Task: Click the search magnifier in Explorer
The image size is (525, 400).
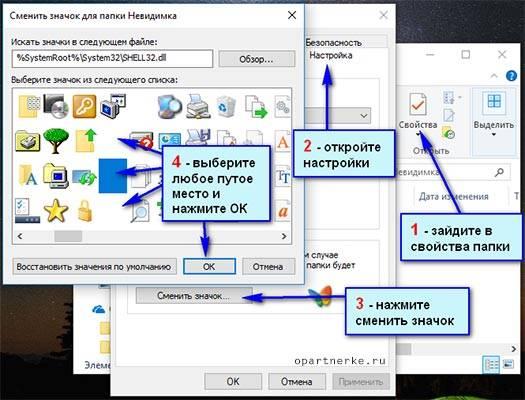Action: (x=499, y=172)
